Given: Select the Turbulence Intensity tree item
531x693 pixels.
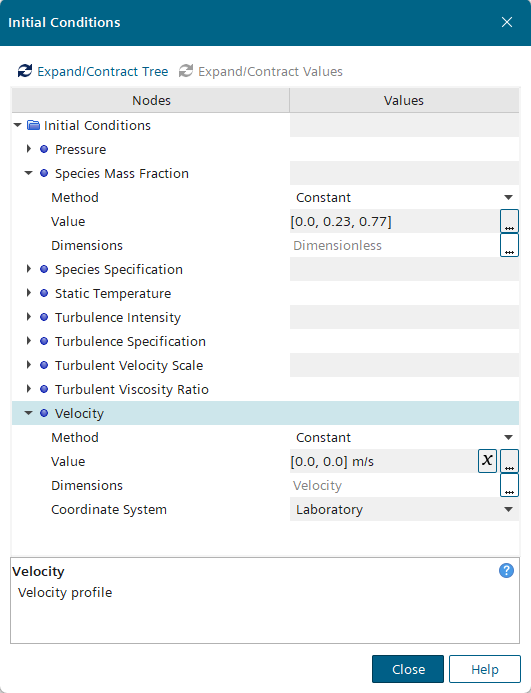Looking at the screenshot, I should point(118,317).
